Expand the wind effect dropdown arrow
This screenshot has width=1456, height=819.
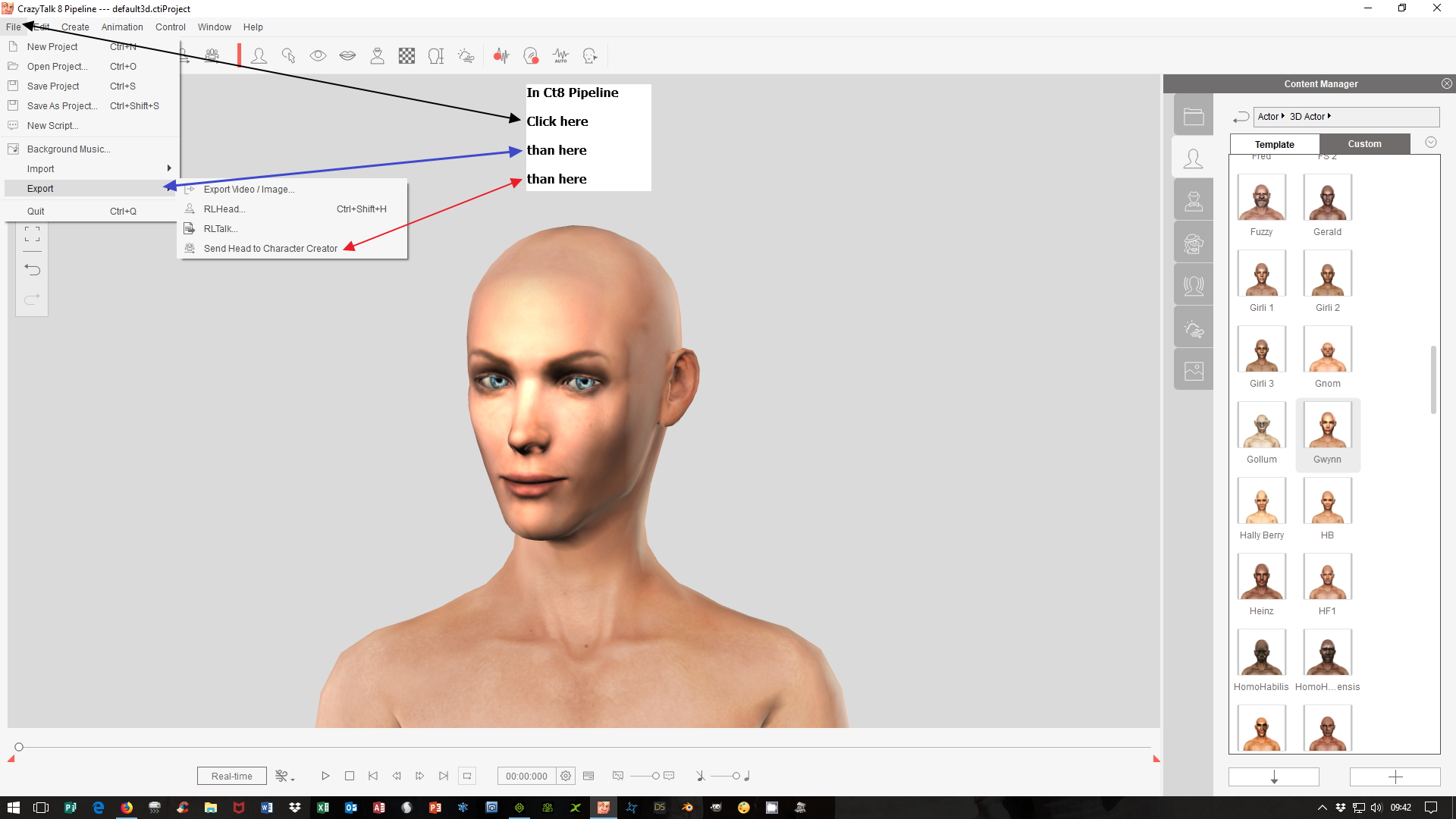pyautogui.click(x=293, y=778)
